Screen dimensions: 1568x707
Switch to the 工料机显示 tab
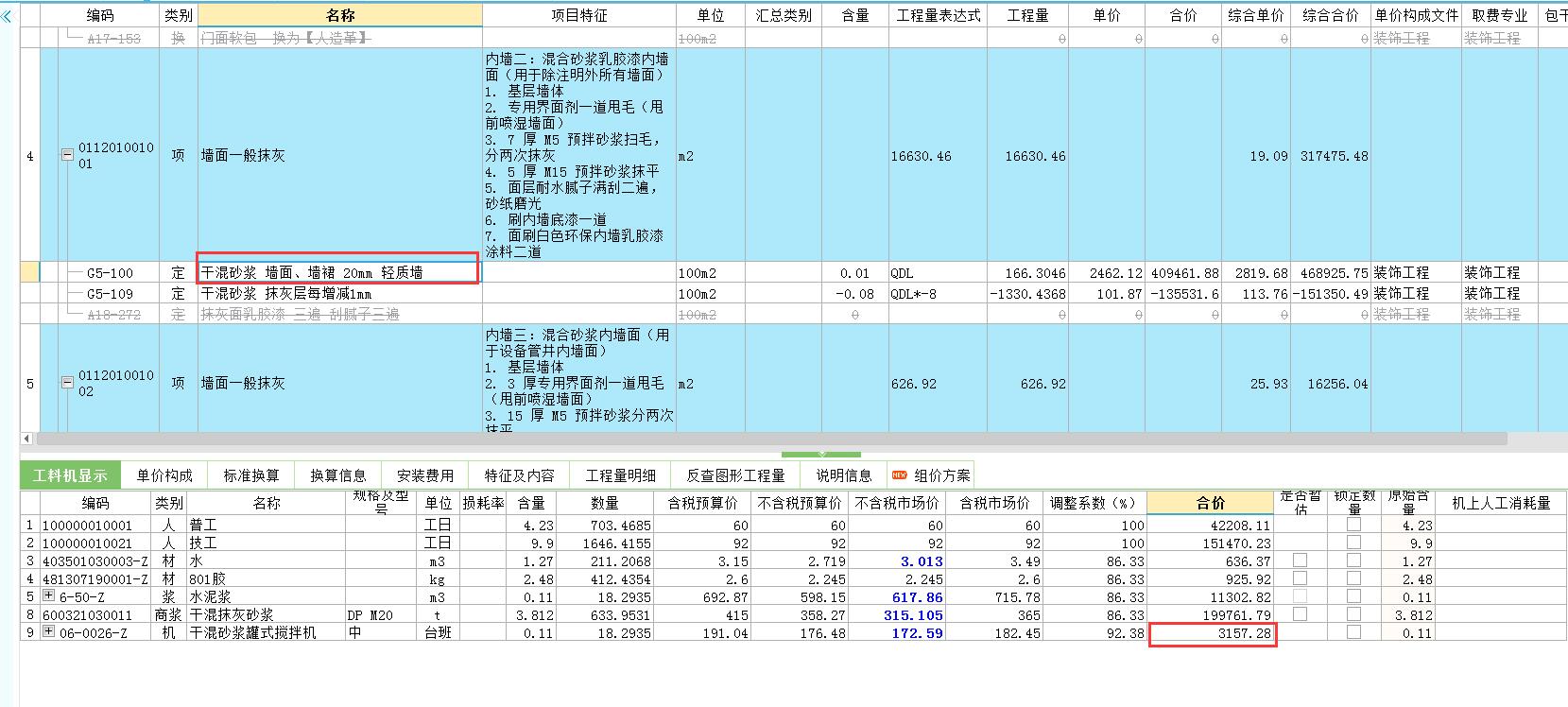[x=70, y=474]
